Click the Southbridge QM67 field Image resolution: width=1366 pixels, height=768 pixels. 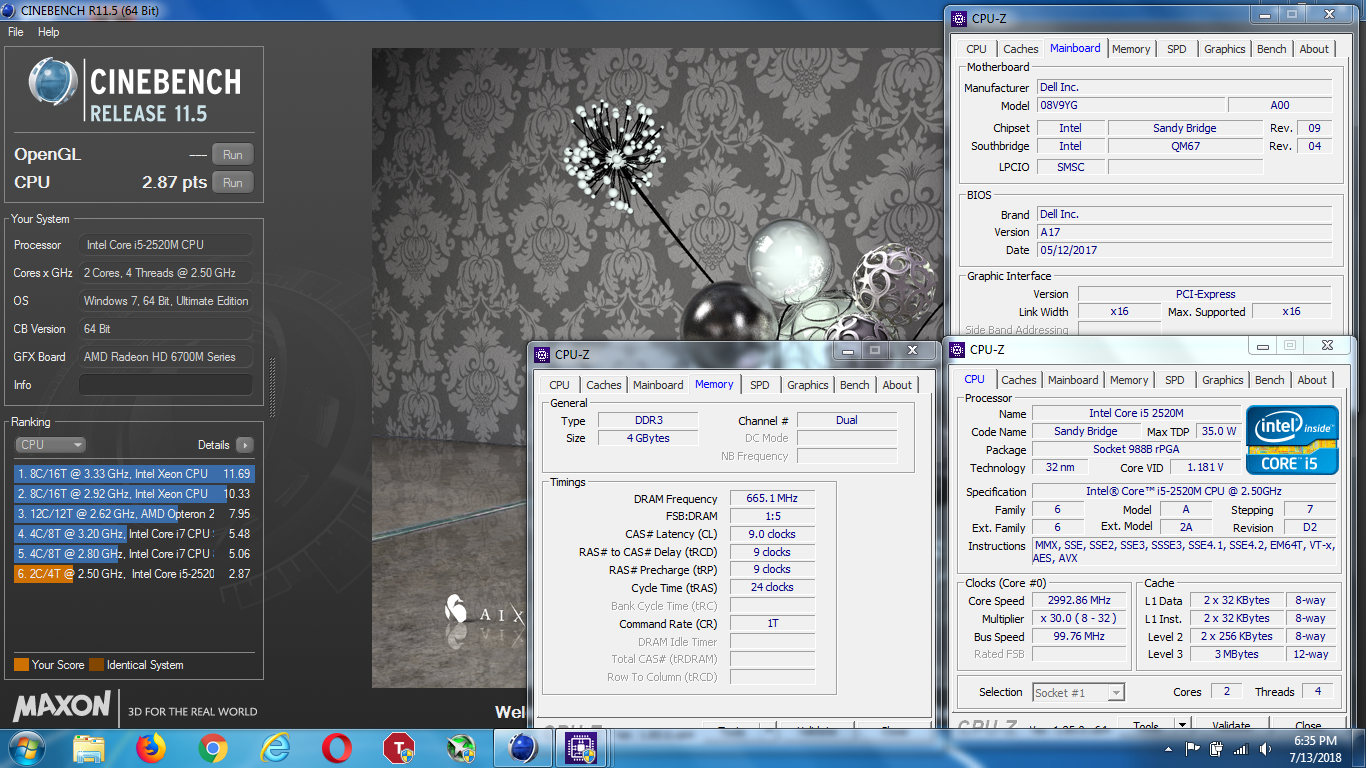coord(1184,146)
